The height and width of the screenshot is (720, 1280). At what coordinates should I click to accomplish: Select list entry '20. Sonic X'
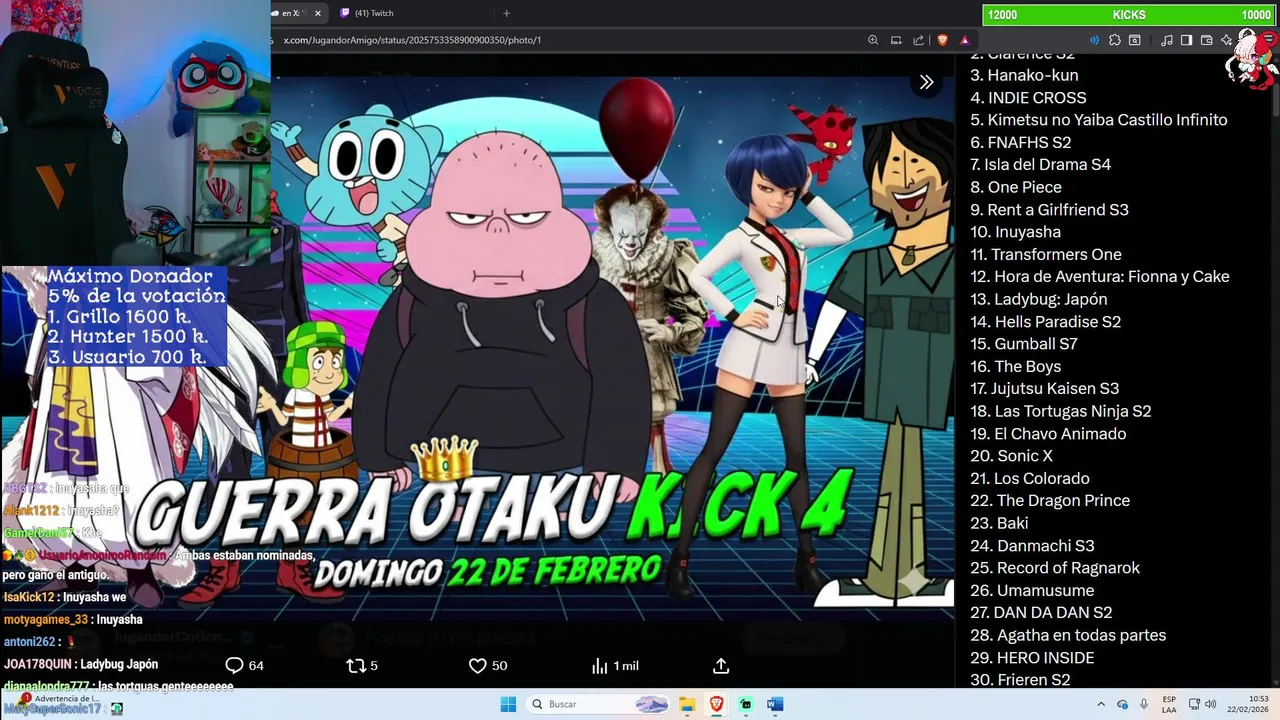point(1011,456)
